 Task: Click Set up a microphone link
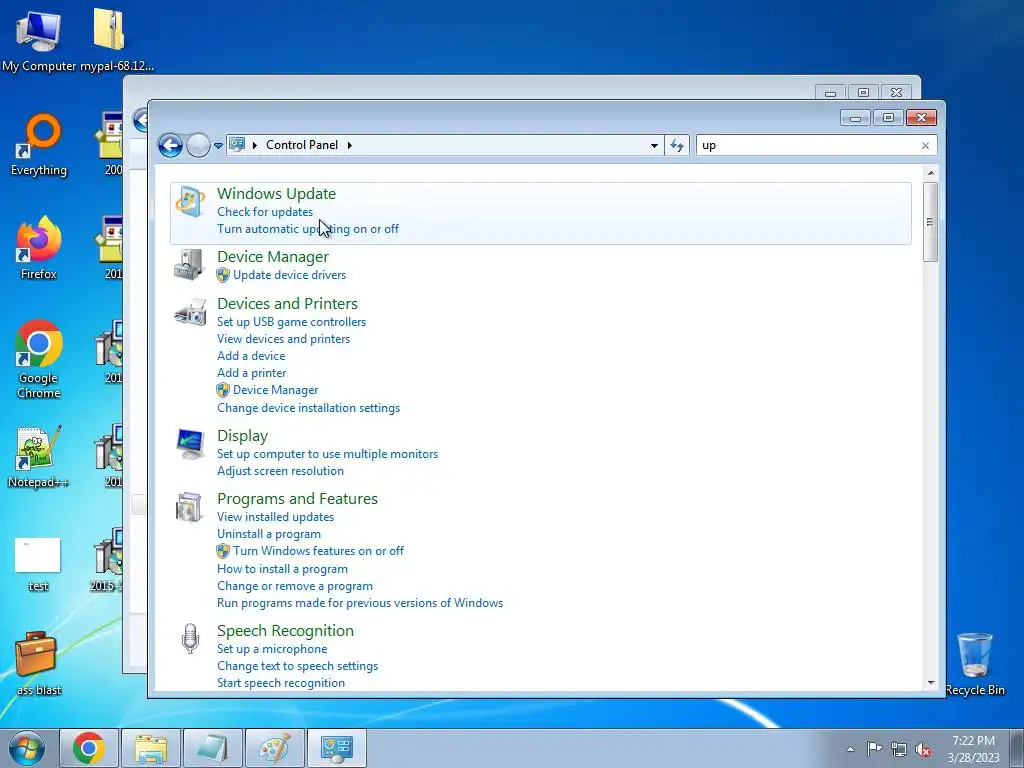272,648
